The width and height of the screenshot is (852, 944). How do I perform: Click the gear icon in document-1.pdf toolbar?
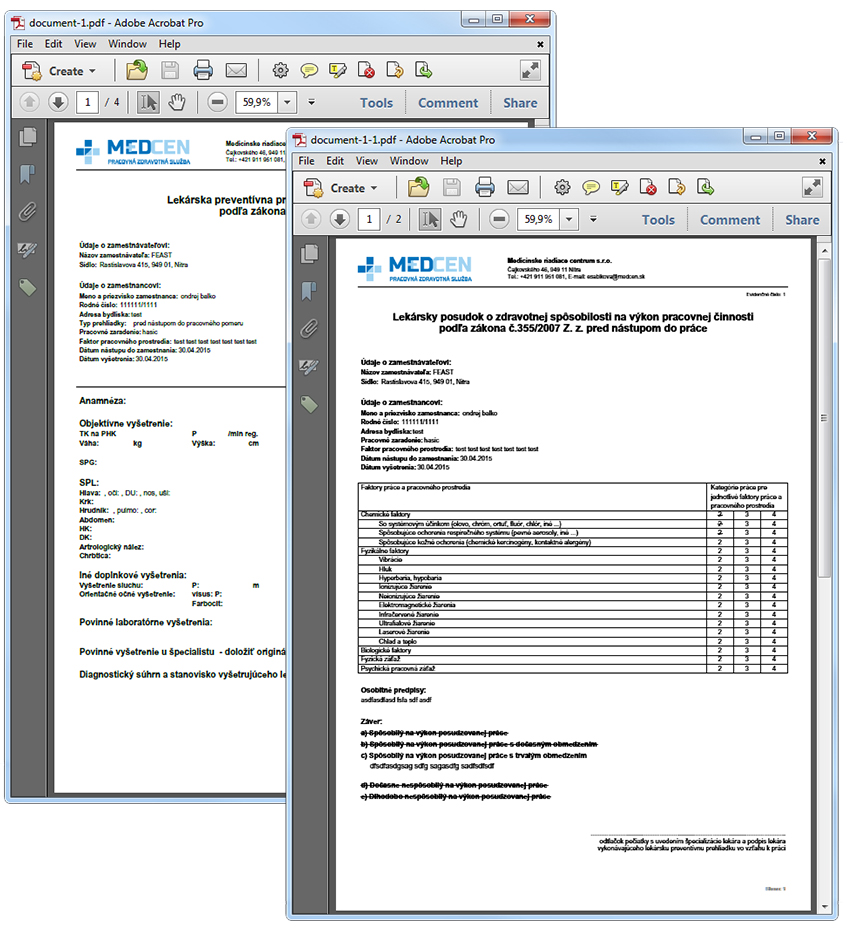click(281, 71)
